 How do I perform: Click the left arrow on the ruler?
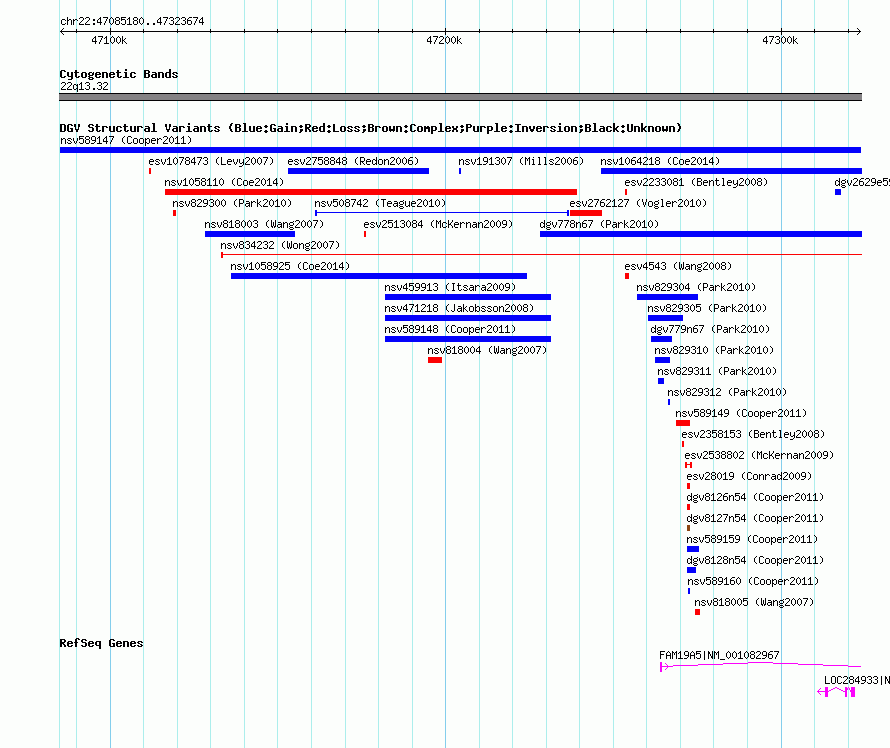pos(62,32)
